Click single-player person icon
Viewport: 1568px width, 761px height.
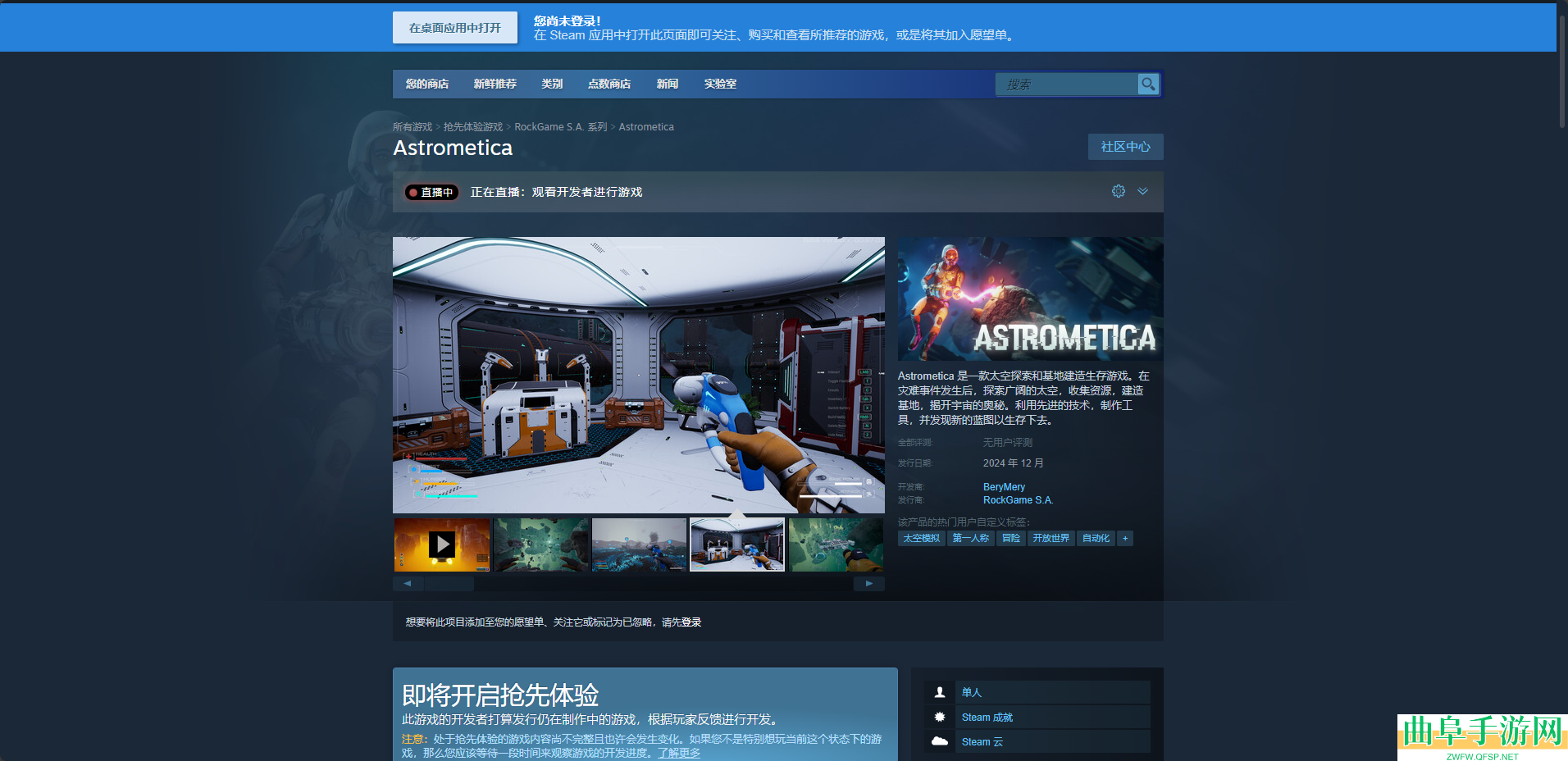click(x=940, y=692)
